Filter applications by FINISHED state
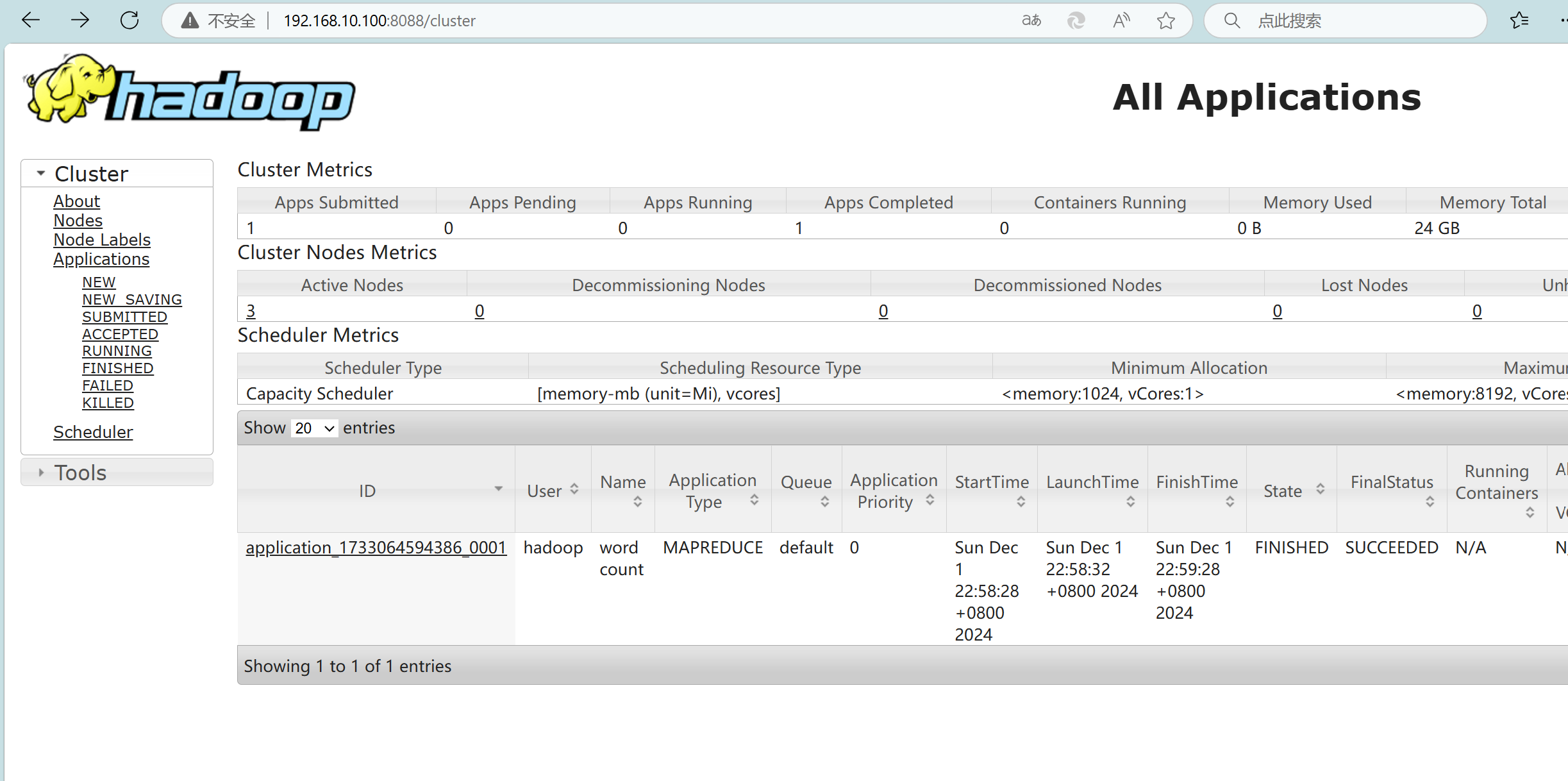The height and width of the screenshot is (781, 1568). (117, 368)
